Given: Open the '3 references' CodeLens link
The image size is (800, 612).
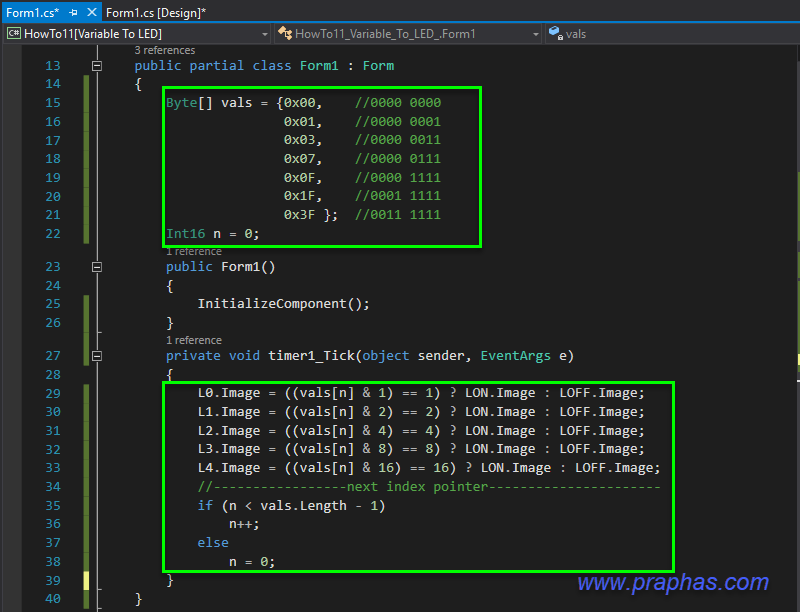Looking at the screenshot, I should pos(165,50).
